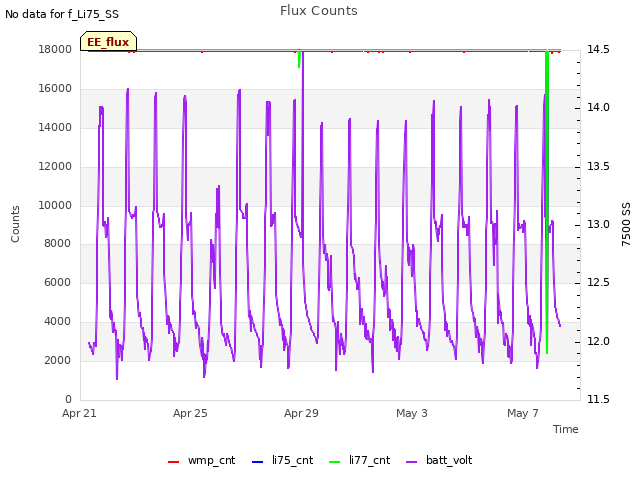The height and width of the screenshot is (480, 640).
Task: Click the 16000 left axis tick label
Action: point(55,89)
